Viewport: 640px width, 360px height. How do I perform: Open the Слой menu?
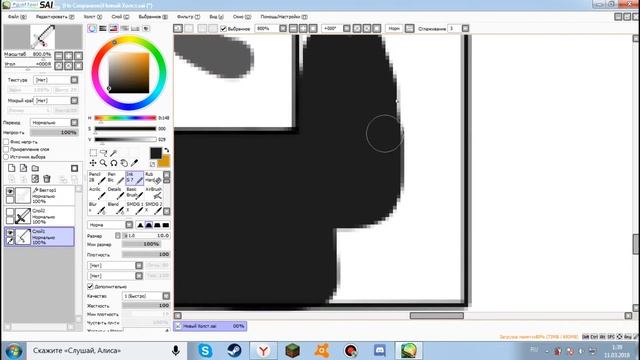(120, 17)
